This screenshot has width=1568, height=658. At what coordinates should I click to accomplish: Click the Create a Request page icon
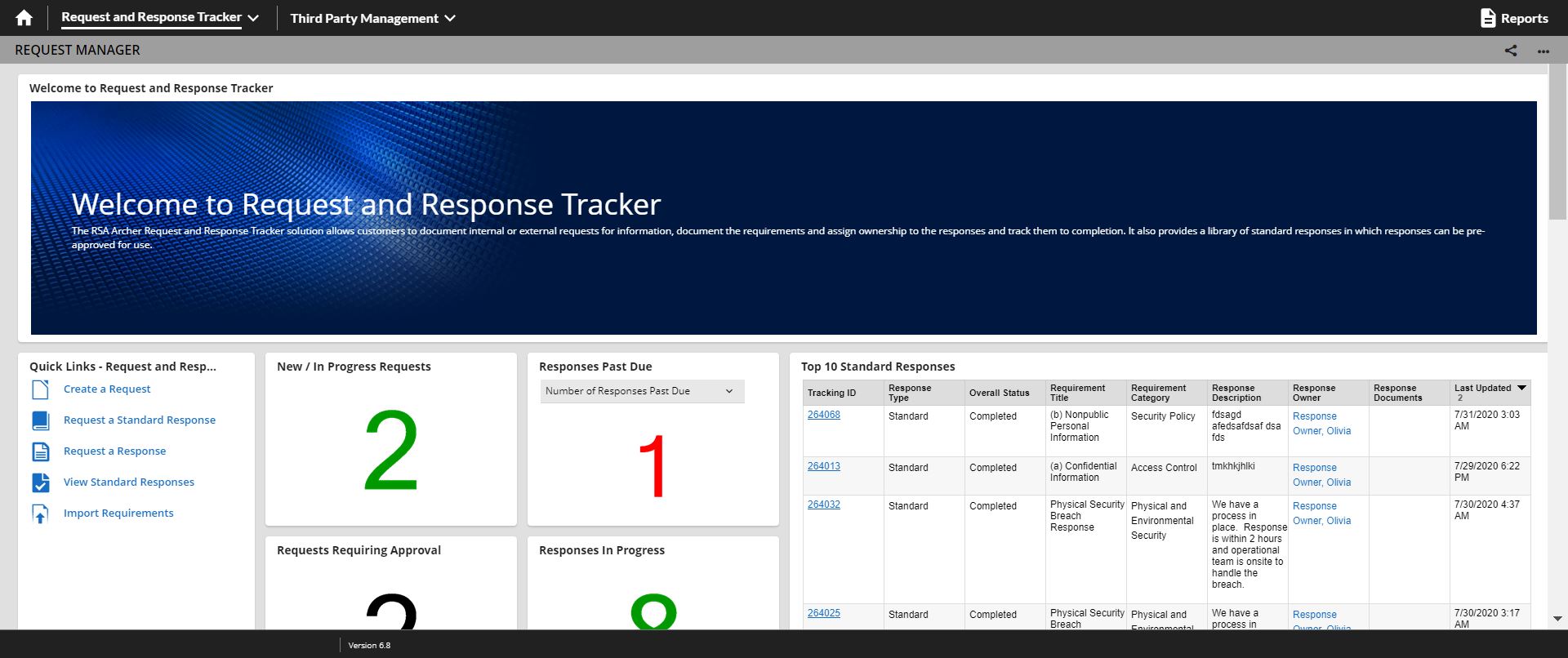coord(40,389)
